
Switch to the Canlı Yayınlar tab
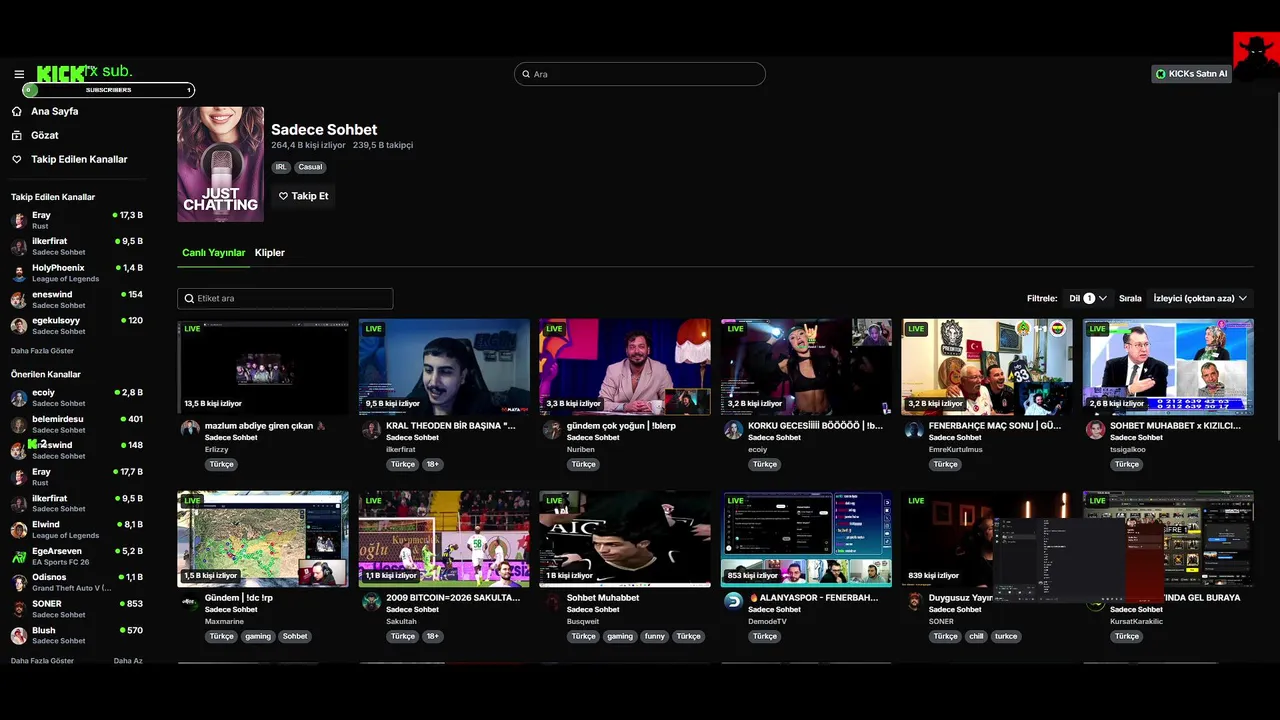[213, 253]
